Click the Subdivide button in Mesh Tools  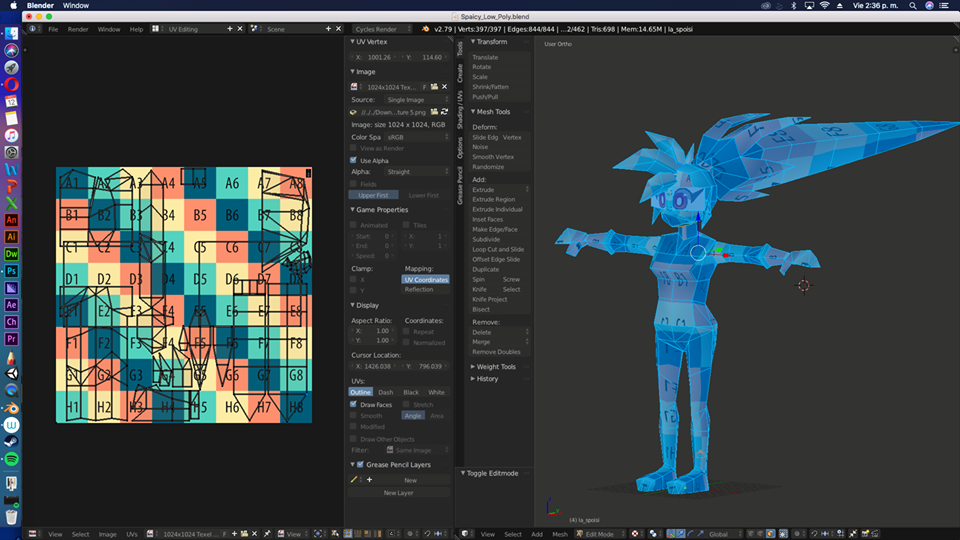(x=485, y=239)
